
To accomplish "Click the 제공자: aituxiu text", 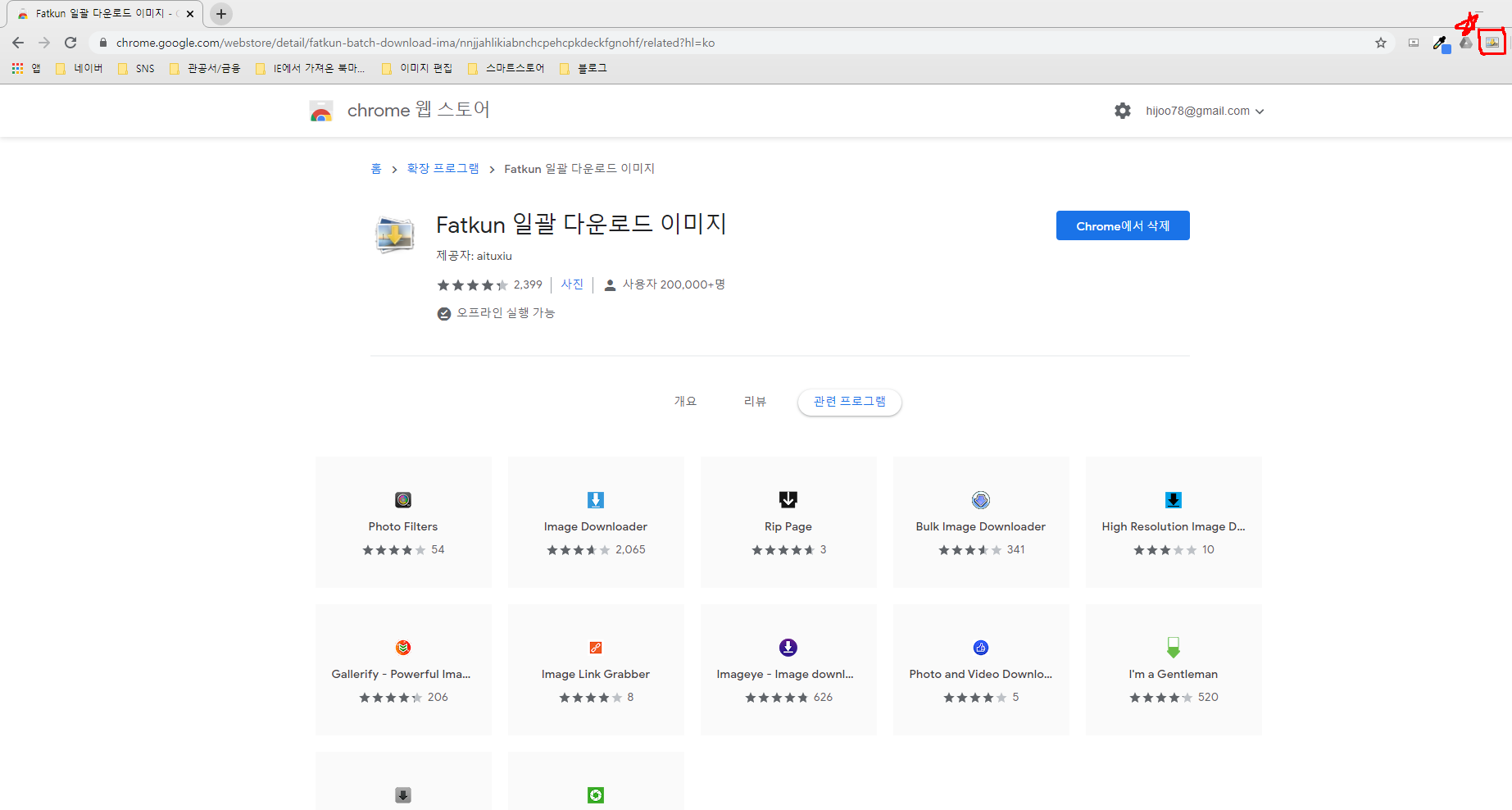I will click(474, 256).
